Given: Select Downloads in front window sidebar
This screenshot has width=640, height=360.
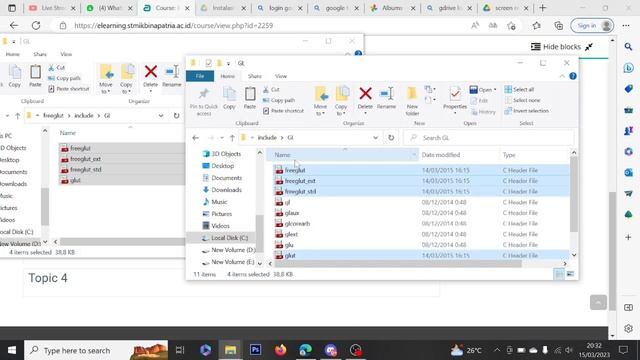Looking at the screenshot, I should pos(223,190).
